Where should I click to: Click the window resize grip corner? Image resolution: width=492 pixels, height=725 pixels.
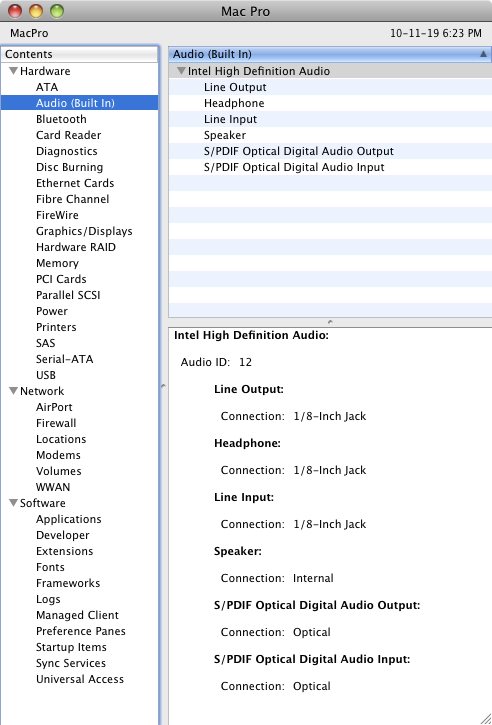point(486,719)
